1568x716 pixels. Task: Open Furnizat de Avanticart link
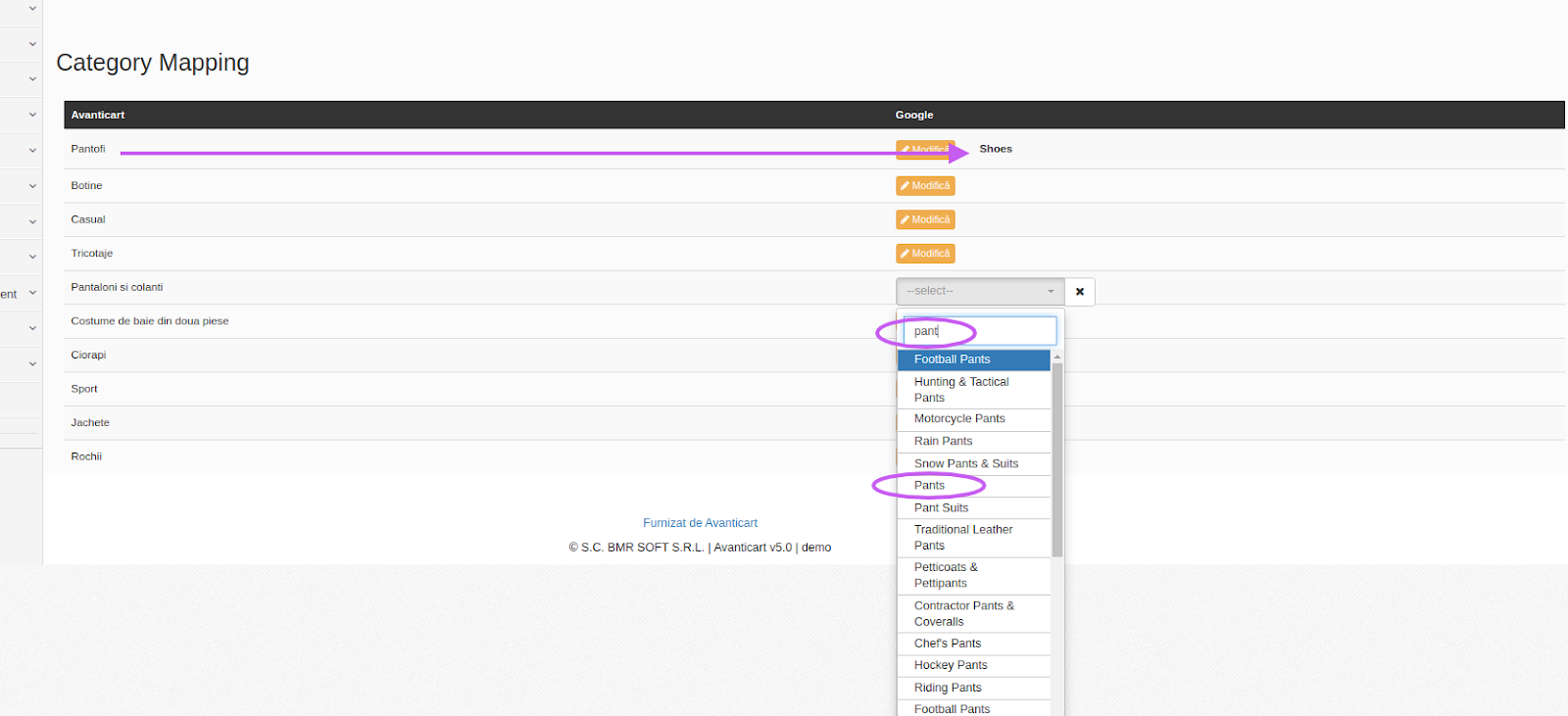(700, 523)
